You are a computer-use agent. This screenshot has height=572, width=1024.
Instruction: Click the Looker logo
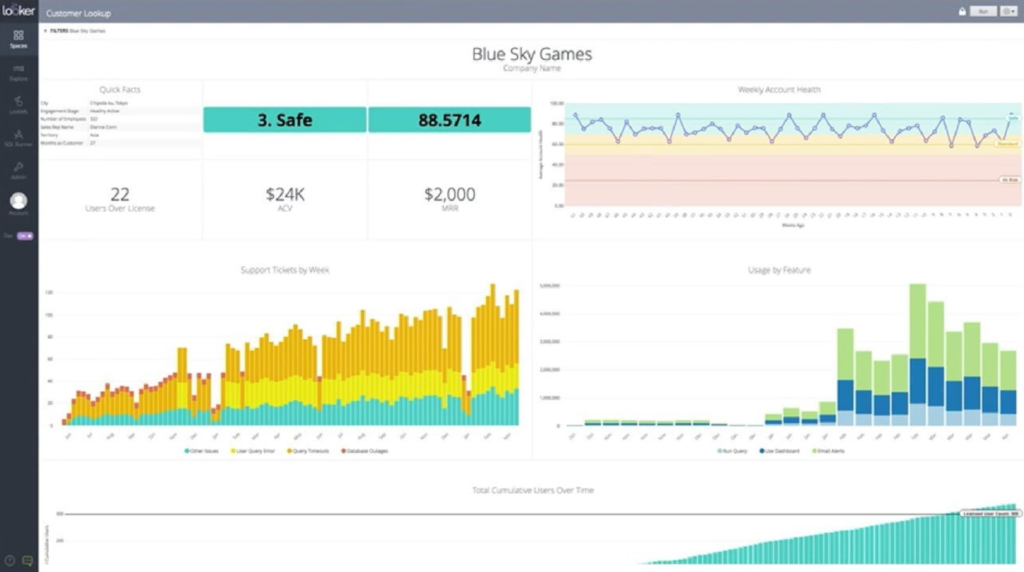18,11
